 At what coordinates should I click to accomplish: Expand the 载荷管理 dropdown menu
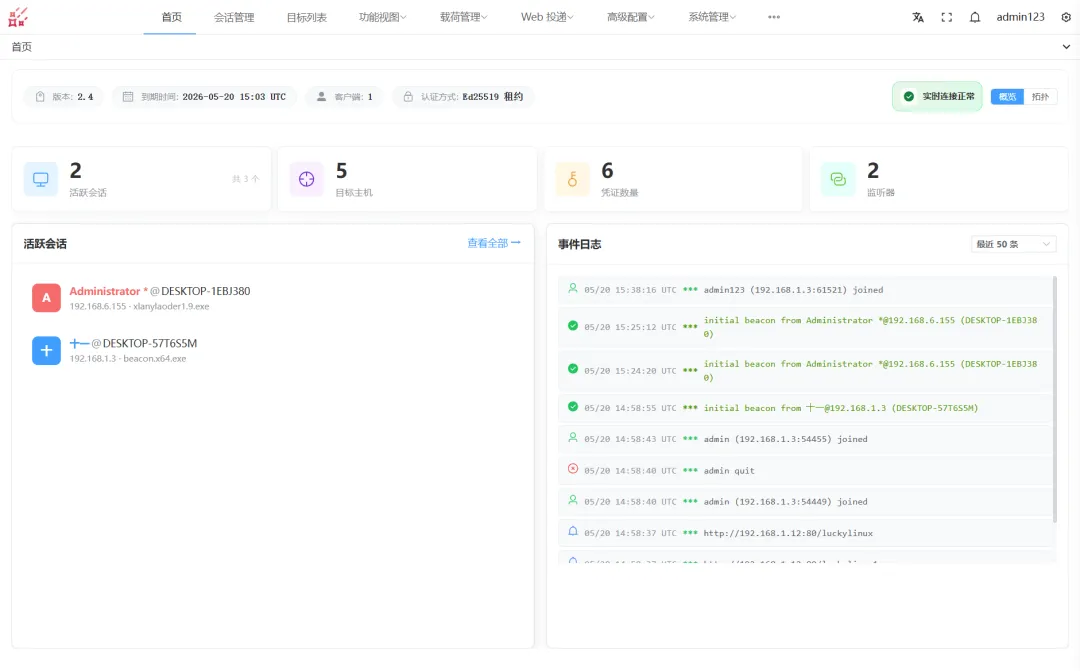click(463, 17)
